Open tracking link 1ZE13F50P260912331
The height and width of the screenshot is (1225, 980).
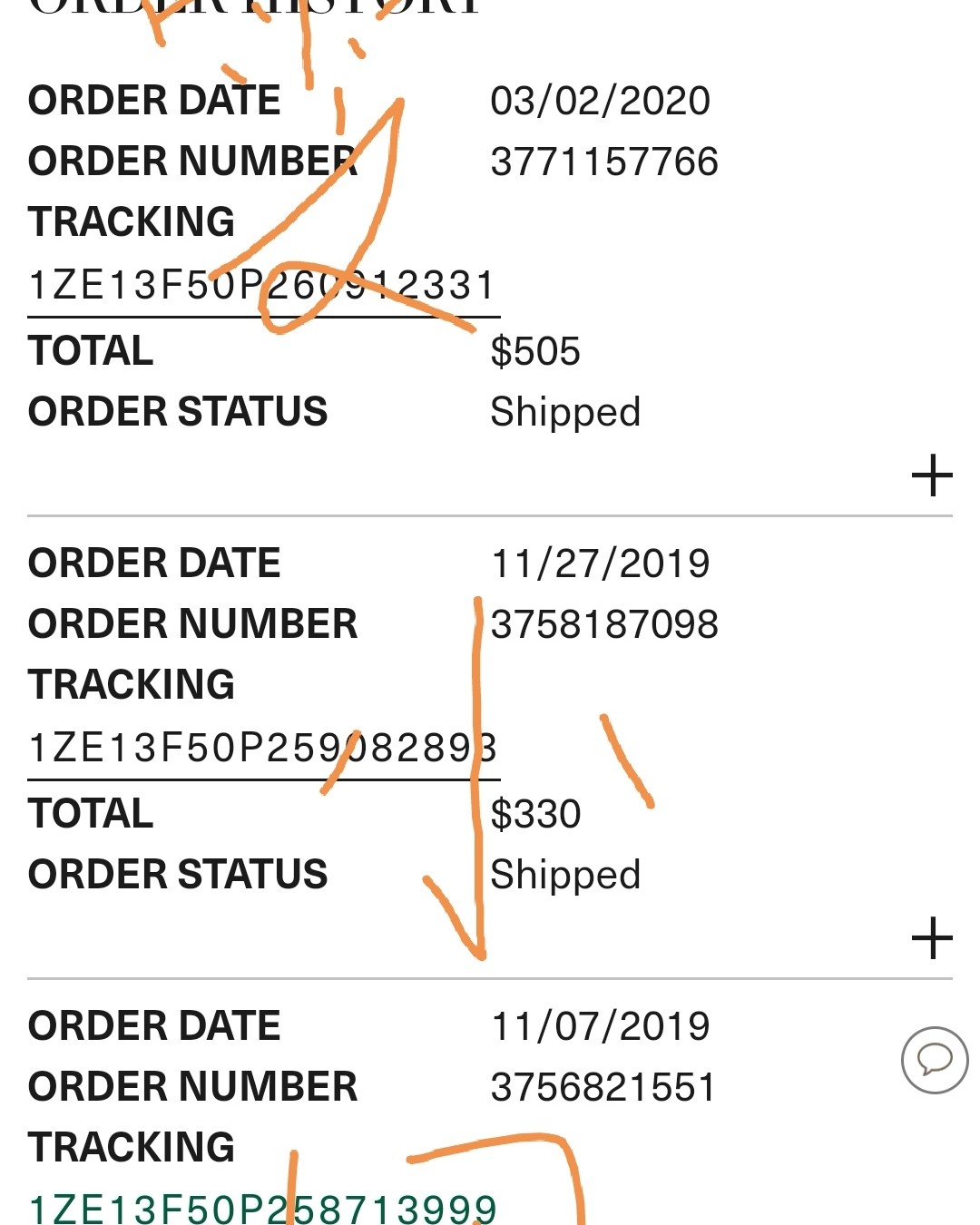point(263,285)
